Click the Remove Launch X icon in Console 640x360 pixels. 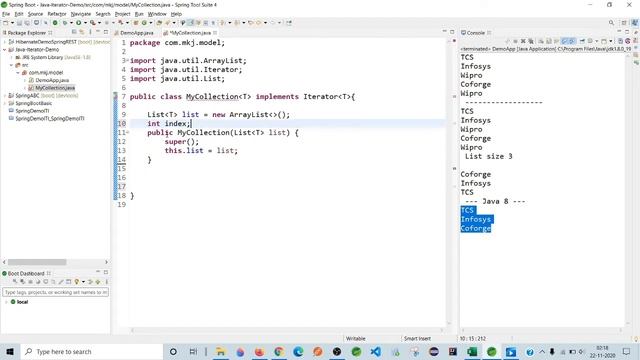pyautogui.click(x=523, y=41)
